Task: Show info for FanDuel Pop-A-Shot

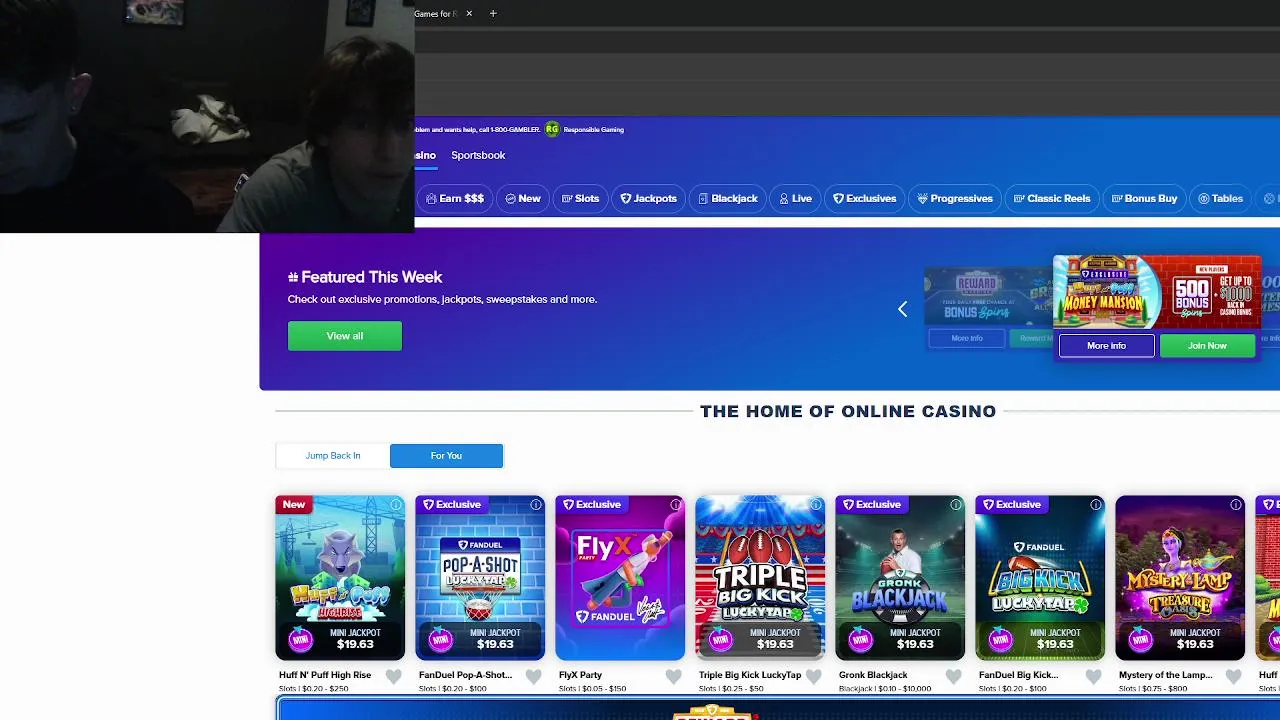Action: click(x=536, y=505)
